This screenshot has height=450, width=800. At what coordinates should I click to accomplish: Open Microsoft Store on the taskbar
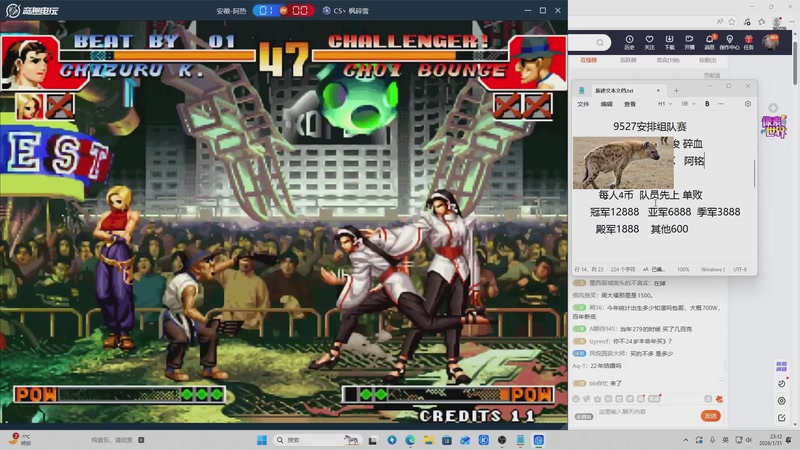[x=447, y=440]
